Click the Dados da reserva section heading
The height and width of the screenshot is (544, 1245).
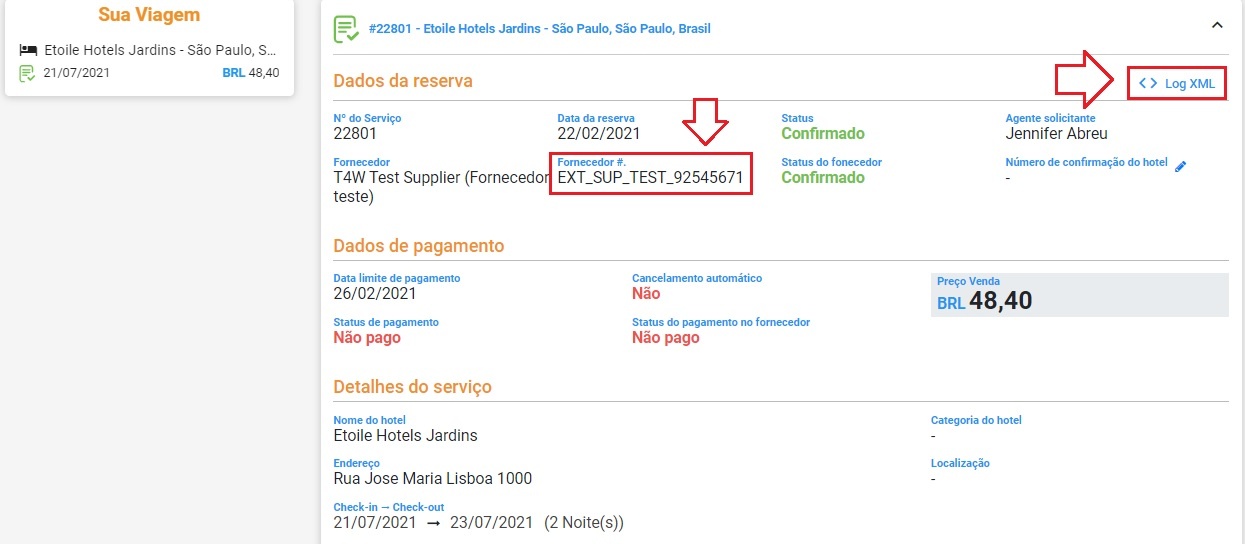click(403, 81)
